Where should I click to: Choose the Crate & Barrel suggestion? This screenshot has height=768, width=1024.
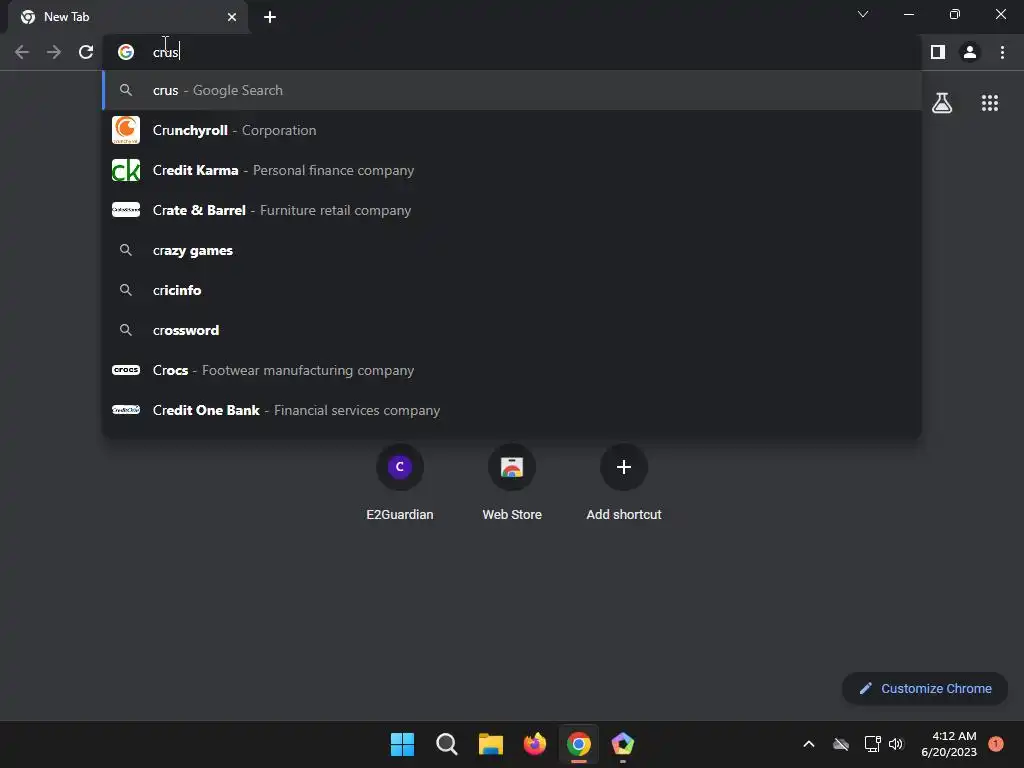pos(513,210)
